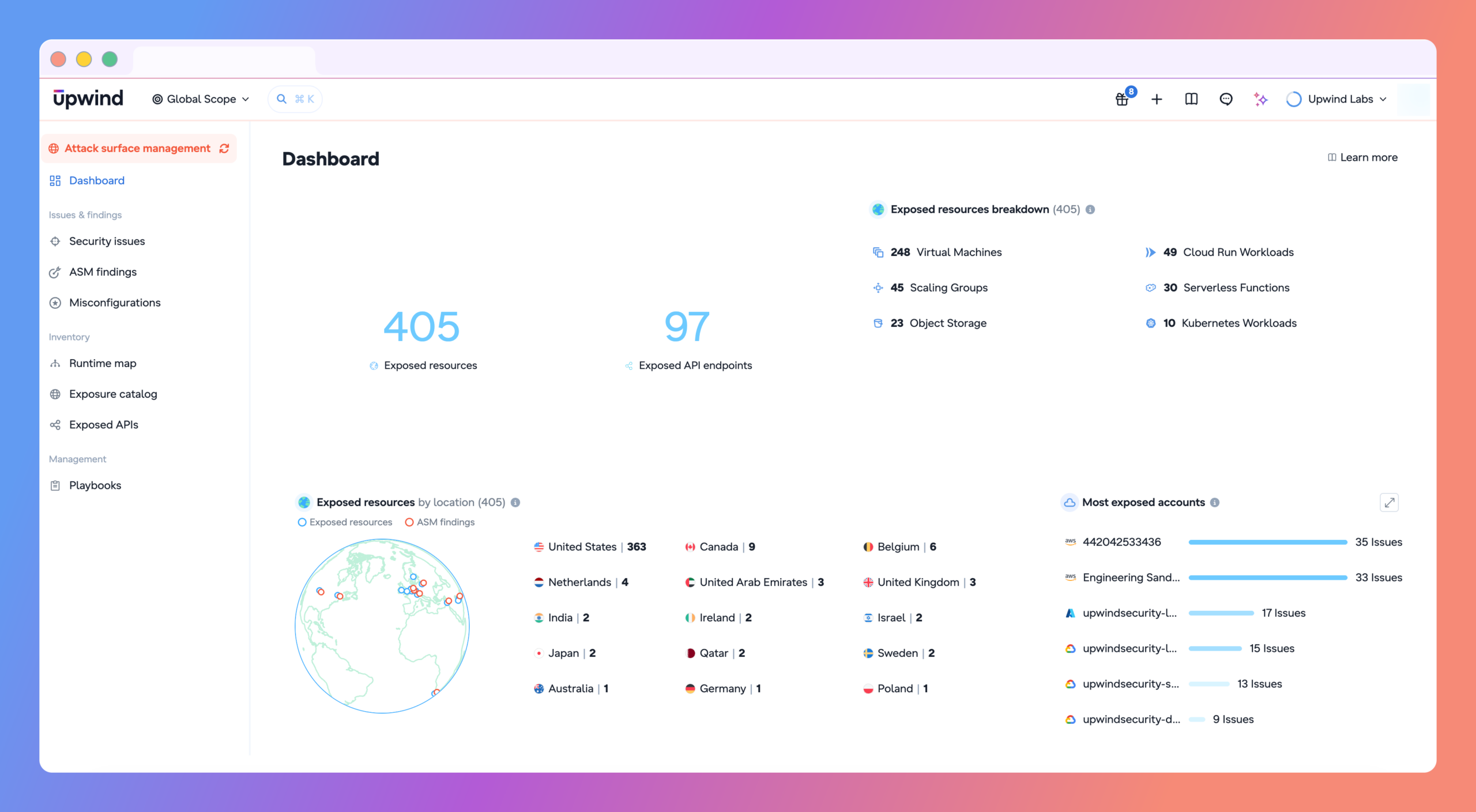The image size is (1476, 812).
Task: Toggle the Exposed resources map legend
Action: point(345,522)
